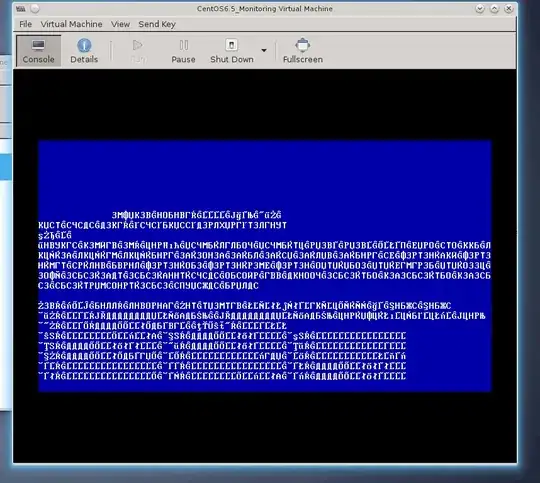Viewport: 540px width, 483px height.
Task: Expand the Shut Down options arrow
Action: [x=264, y=51]
